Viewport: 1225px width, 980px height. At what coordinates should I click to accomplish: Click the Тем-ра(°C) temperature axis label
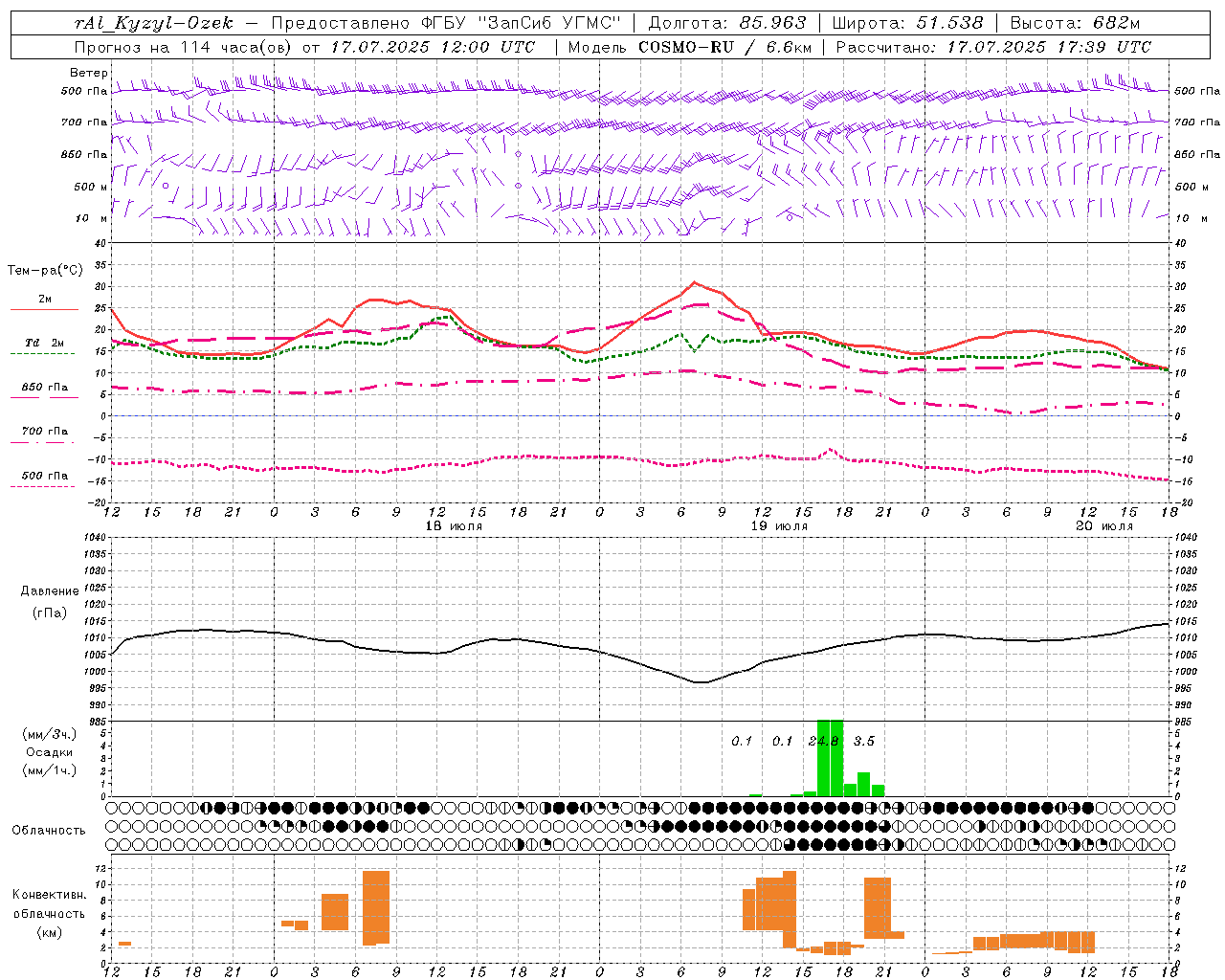45,271
